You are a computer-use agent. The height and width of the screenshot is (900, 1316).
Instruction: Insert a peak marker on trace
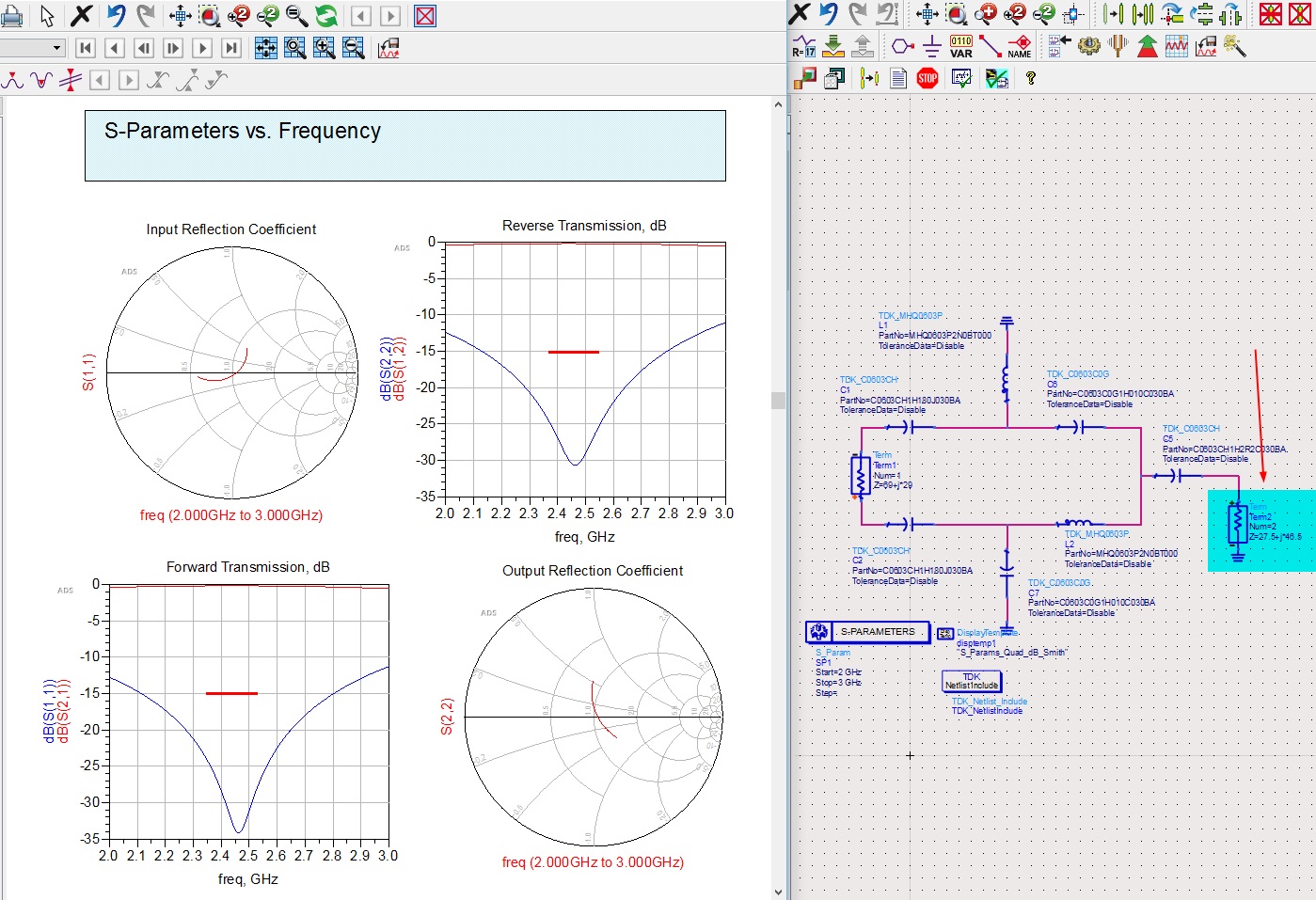pos(12,80)
